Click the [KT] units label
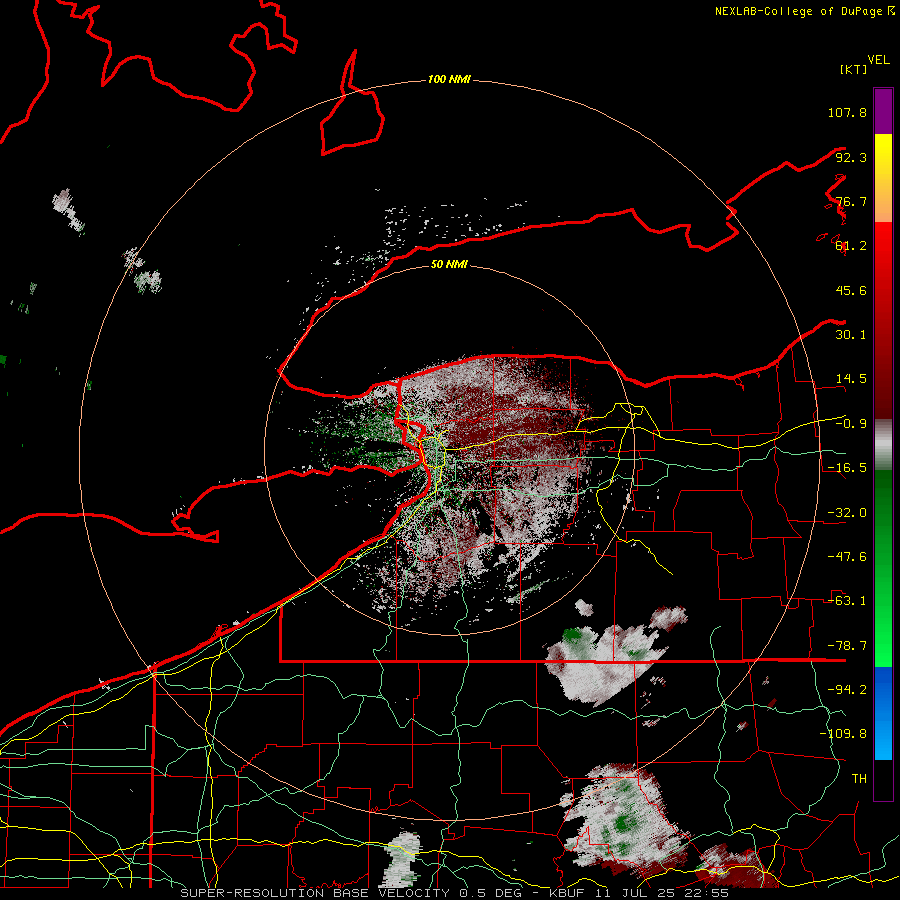 (853, 69)
